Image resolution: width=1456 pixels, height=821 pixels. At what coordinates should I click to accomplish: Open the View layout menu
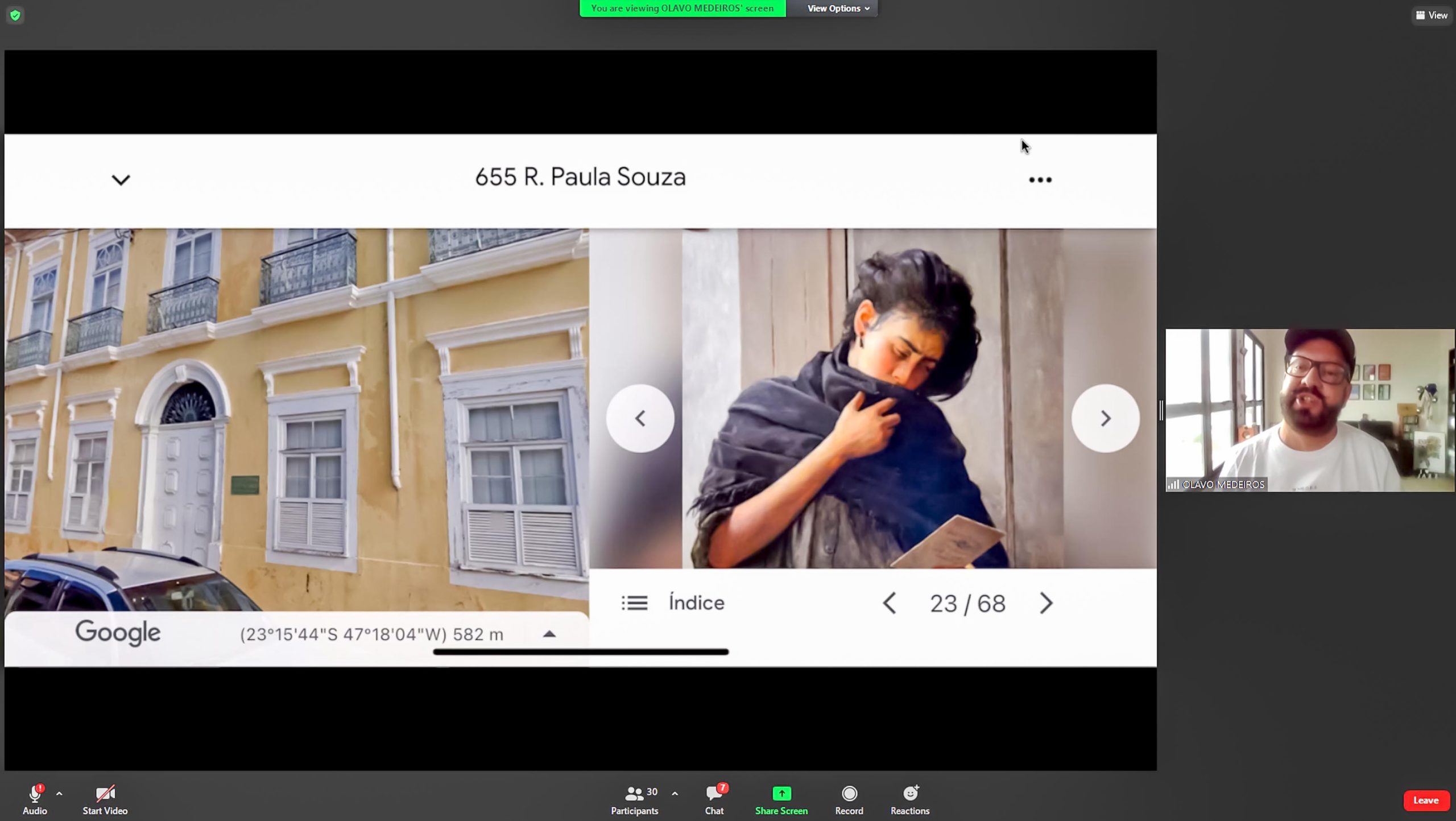point(1431,15)
